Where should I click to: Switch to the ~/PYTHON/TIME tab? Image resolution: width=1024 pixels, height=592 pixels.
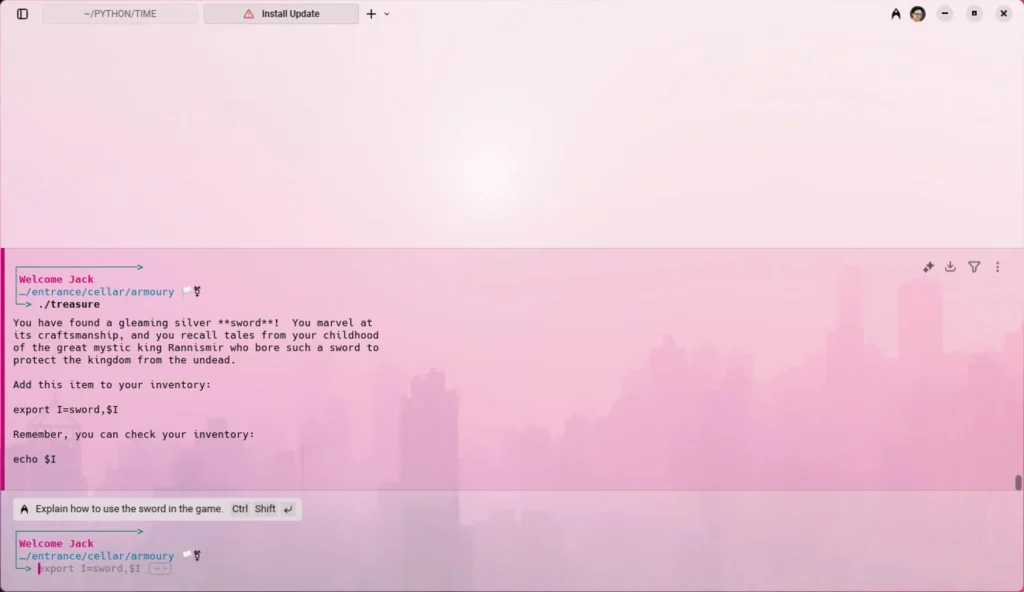120,14
